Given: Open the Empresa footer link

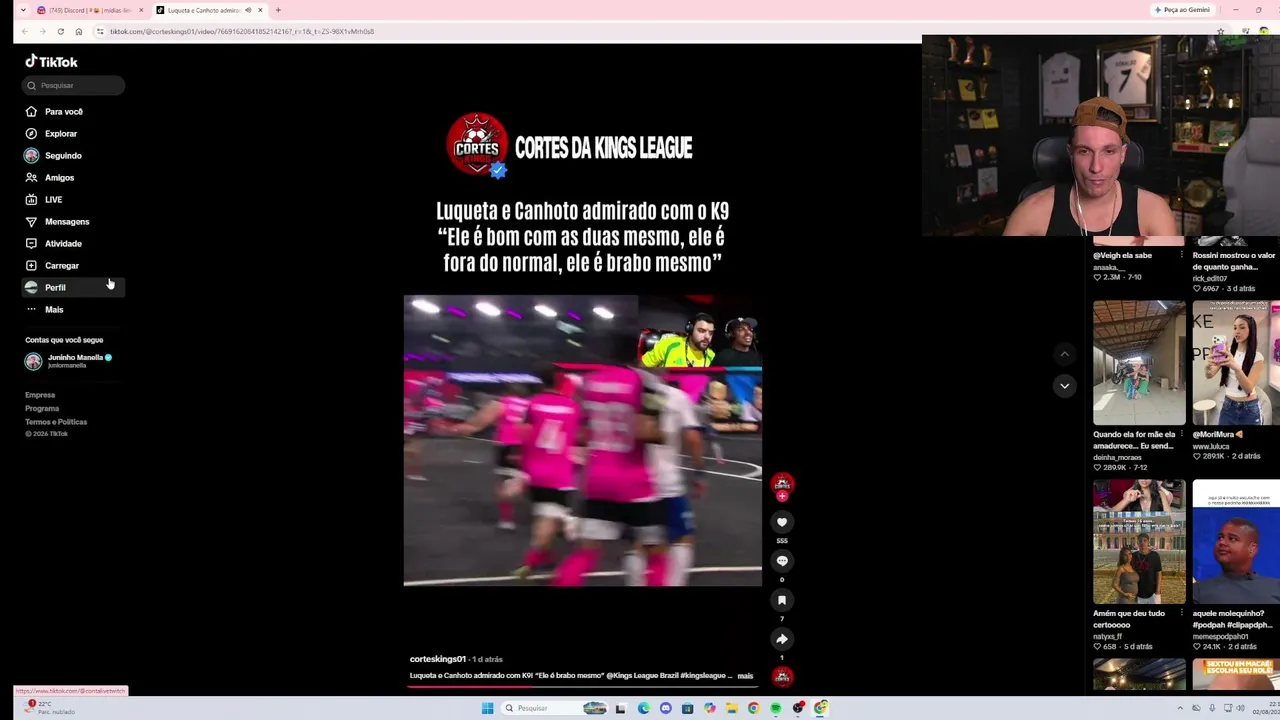Looking at the screenshot, I should point(40,395).
